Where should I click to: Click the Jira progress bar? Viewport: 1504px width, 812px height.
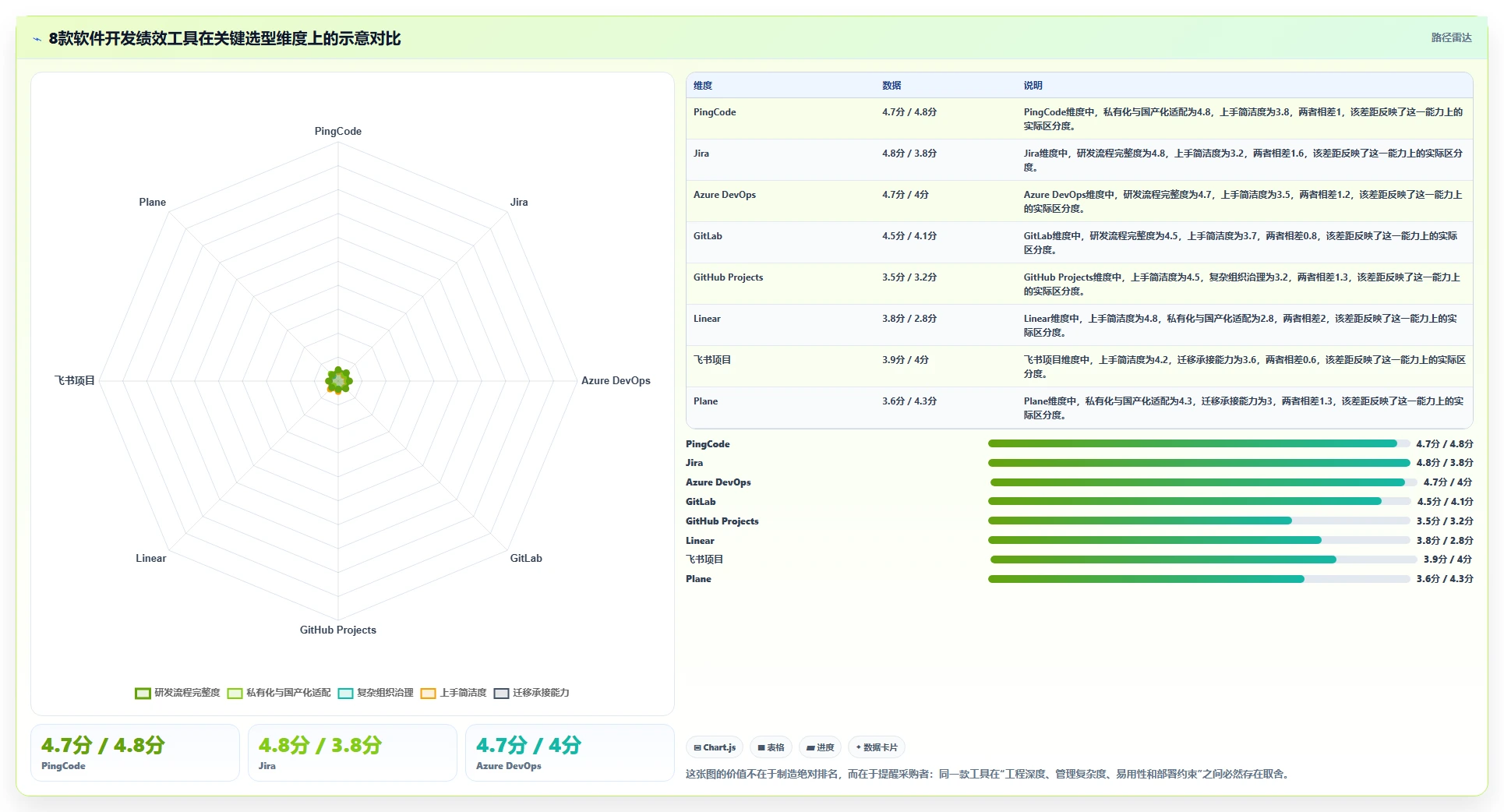[x=1199, y=463]
